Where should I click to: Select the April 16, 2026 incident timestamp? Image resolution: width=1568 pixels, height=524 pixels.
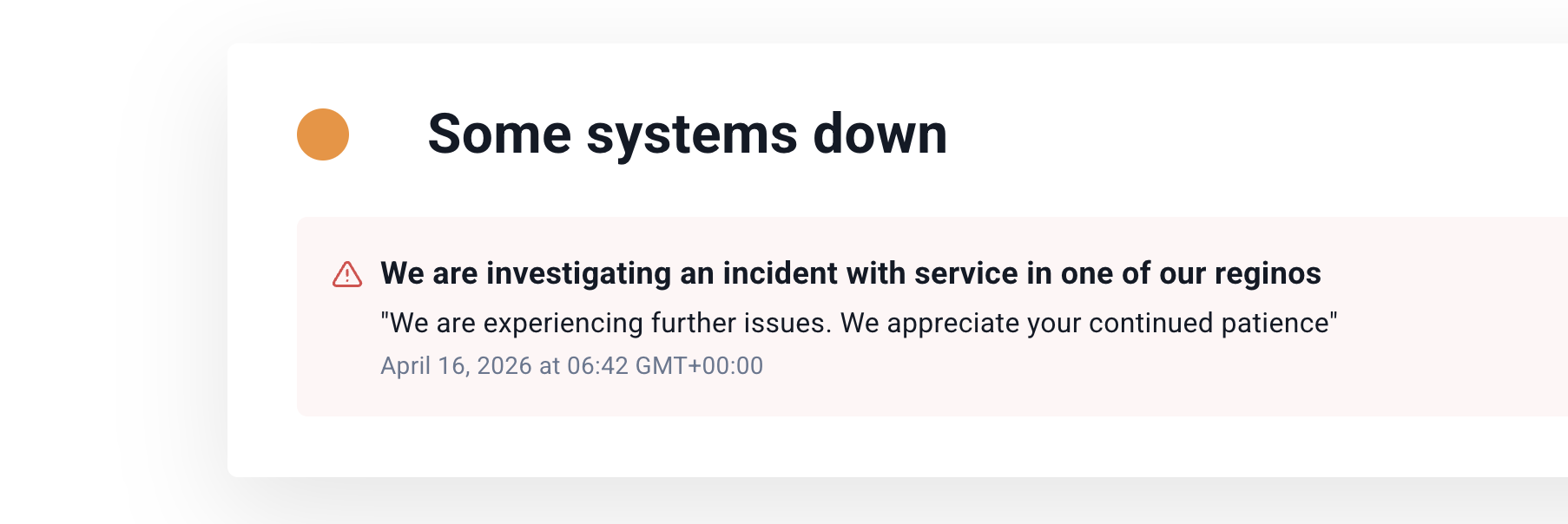571,365
